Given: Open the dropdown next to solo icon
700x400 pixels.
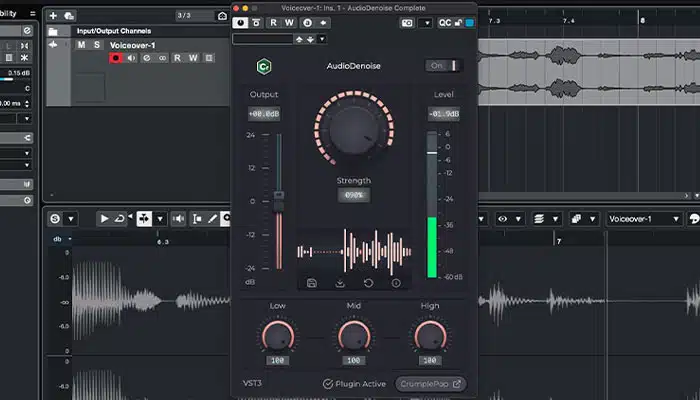Looking at the screenshot, I should [71, 219].
